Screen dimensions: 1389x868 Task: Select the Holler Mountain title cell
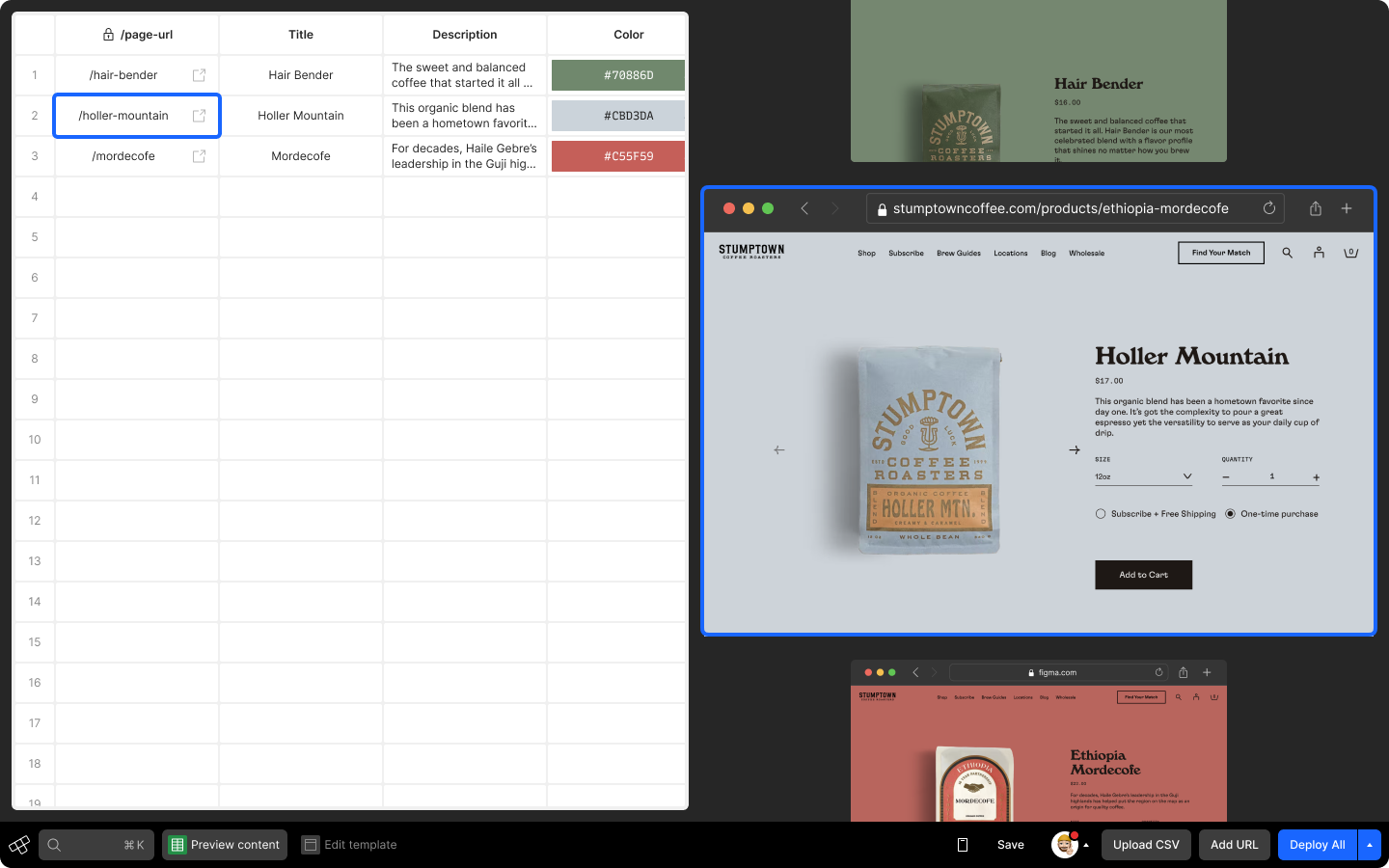(301, 116)
